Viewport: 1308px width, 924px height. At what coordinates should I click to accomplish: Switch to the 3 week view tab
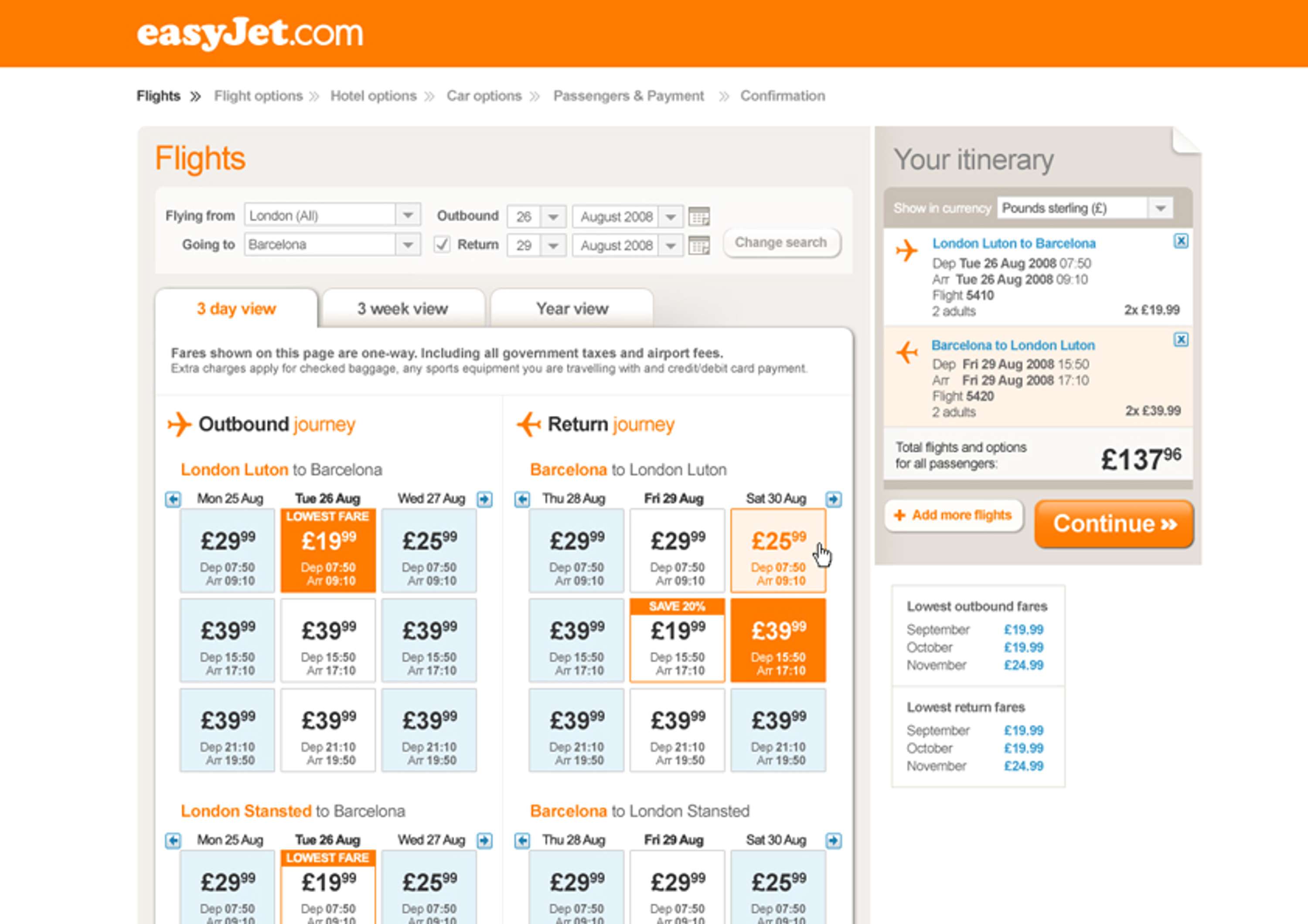[403, 309]
